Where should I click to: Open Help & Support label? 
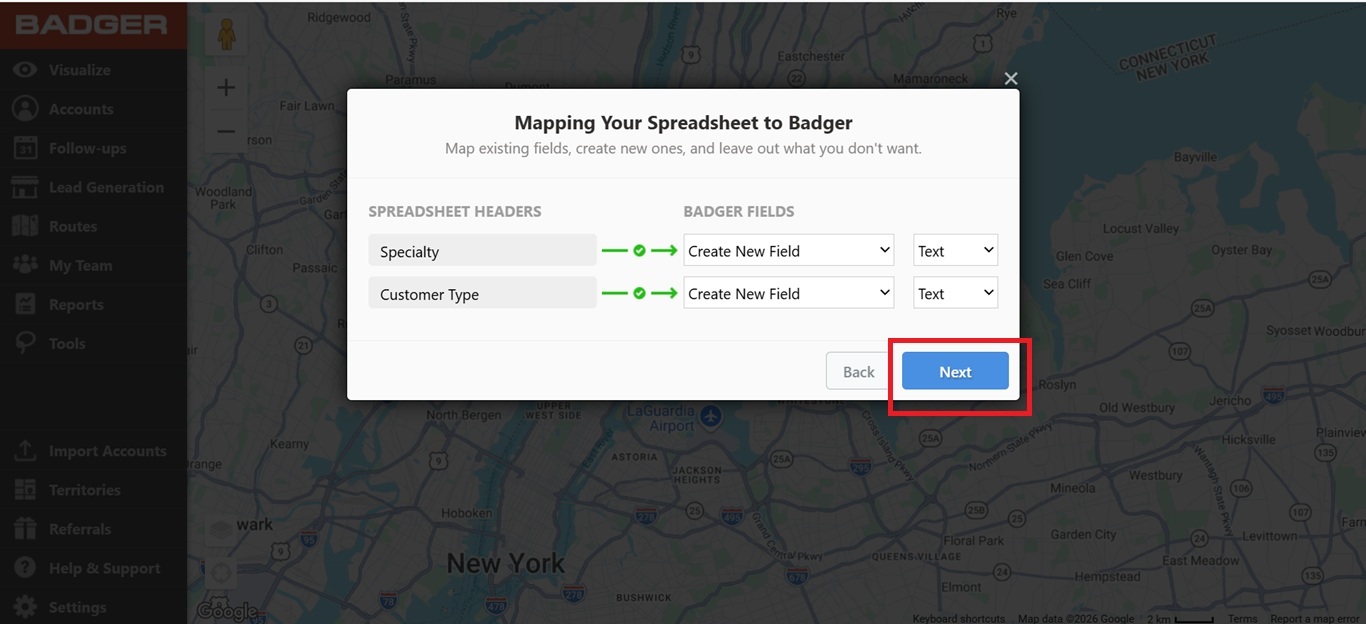tap(105, 568)
